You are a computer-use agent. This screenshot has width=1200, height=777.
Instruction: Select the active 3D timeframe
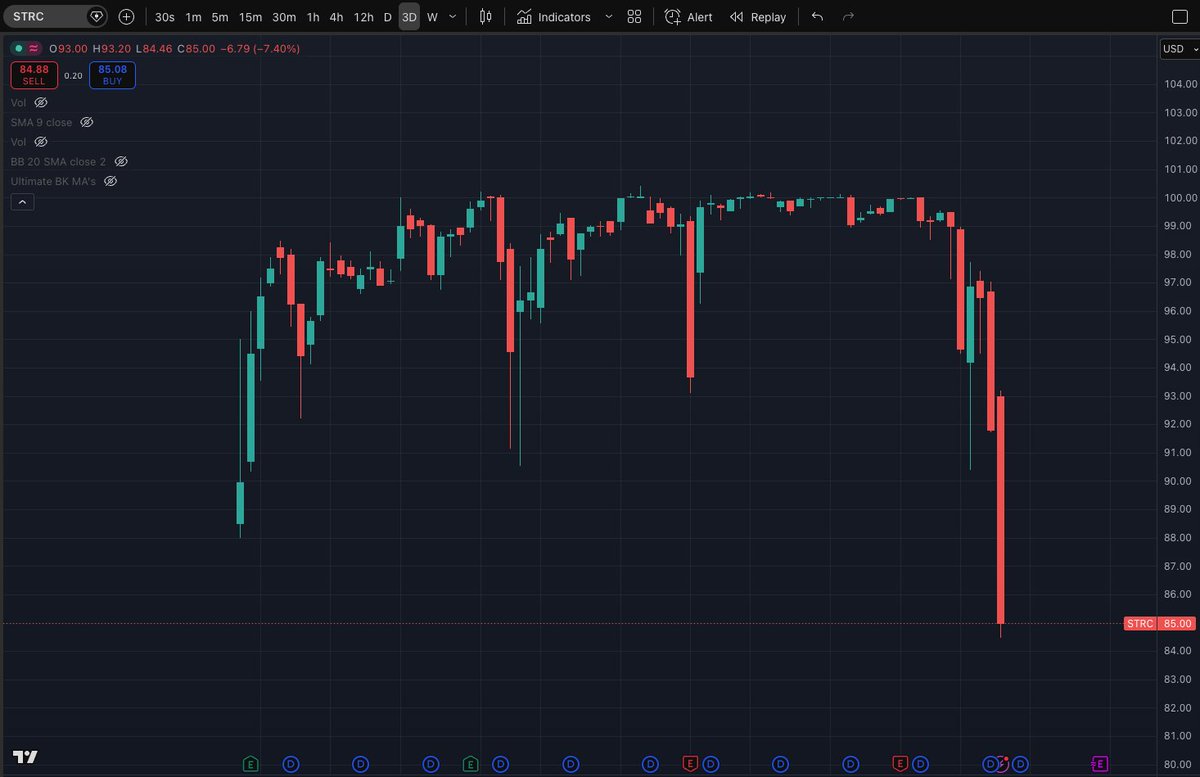point(409,17)
